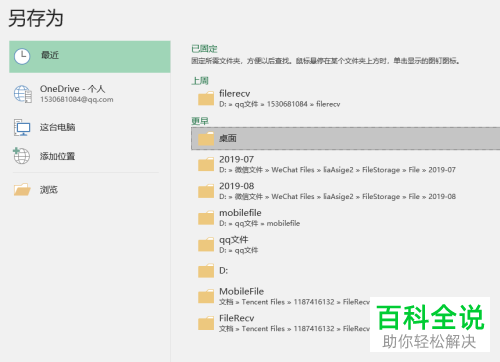
Task: Open the 2019-07 folder
Action: point(345,164)
